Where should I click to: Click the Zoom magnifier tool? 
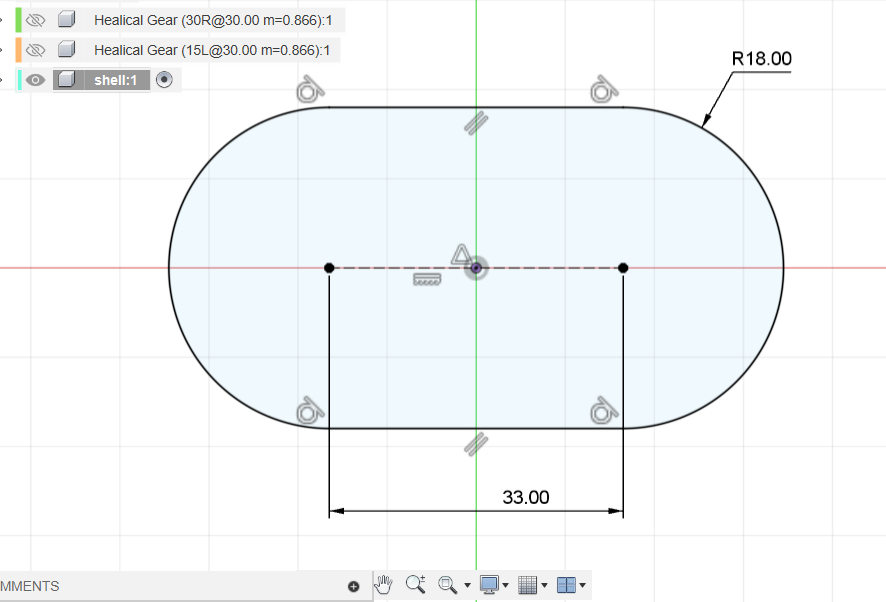pyautogui.click(x=416, y=584)
